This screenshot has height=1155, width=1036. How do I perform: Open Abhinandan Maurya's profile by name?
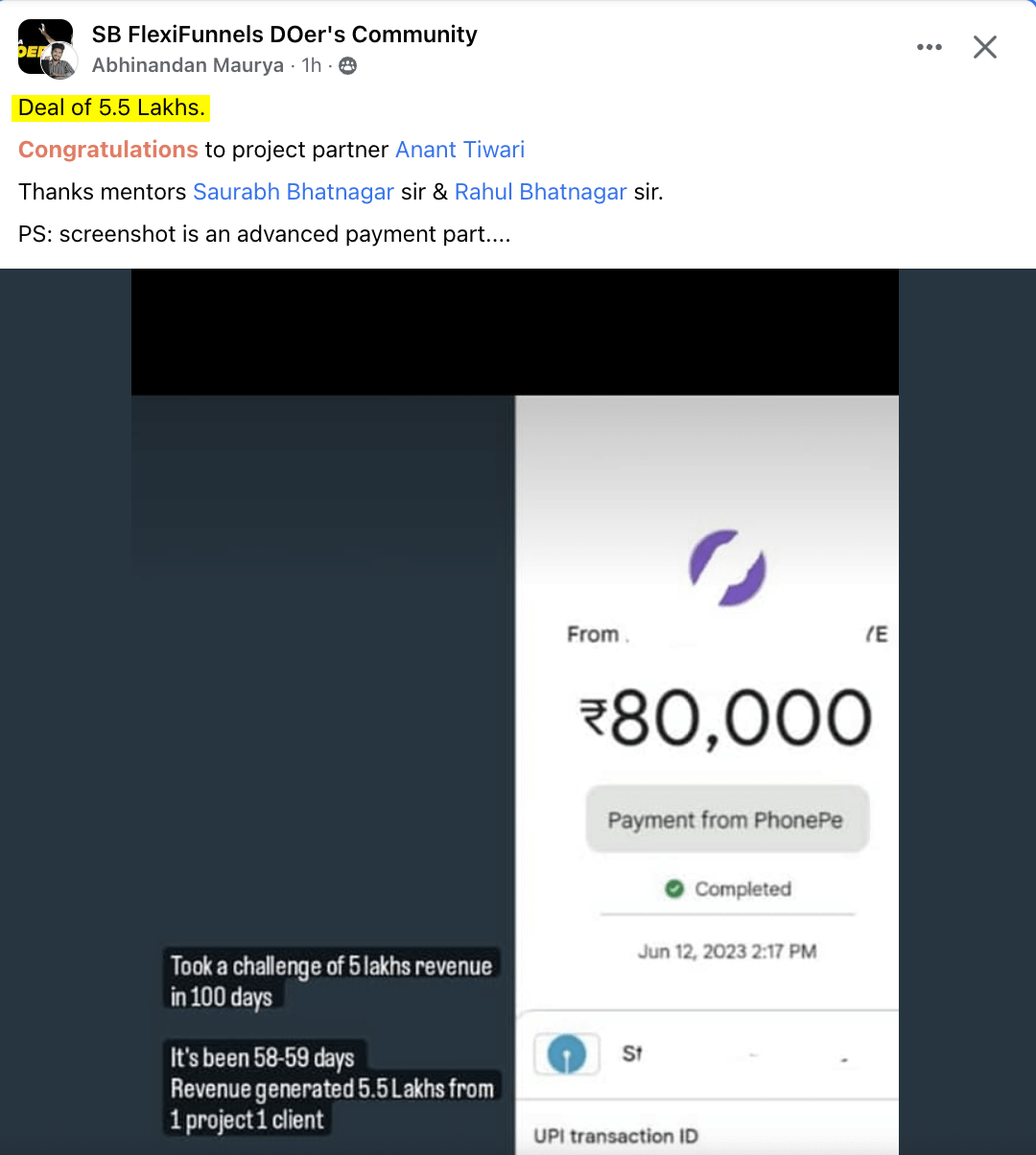coord(188,65)
